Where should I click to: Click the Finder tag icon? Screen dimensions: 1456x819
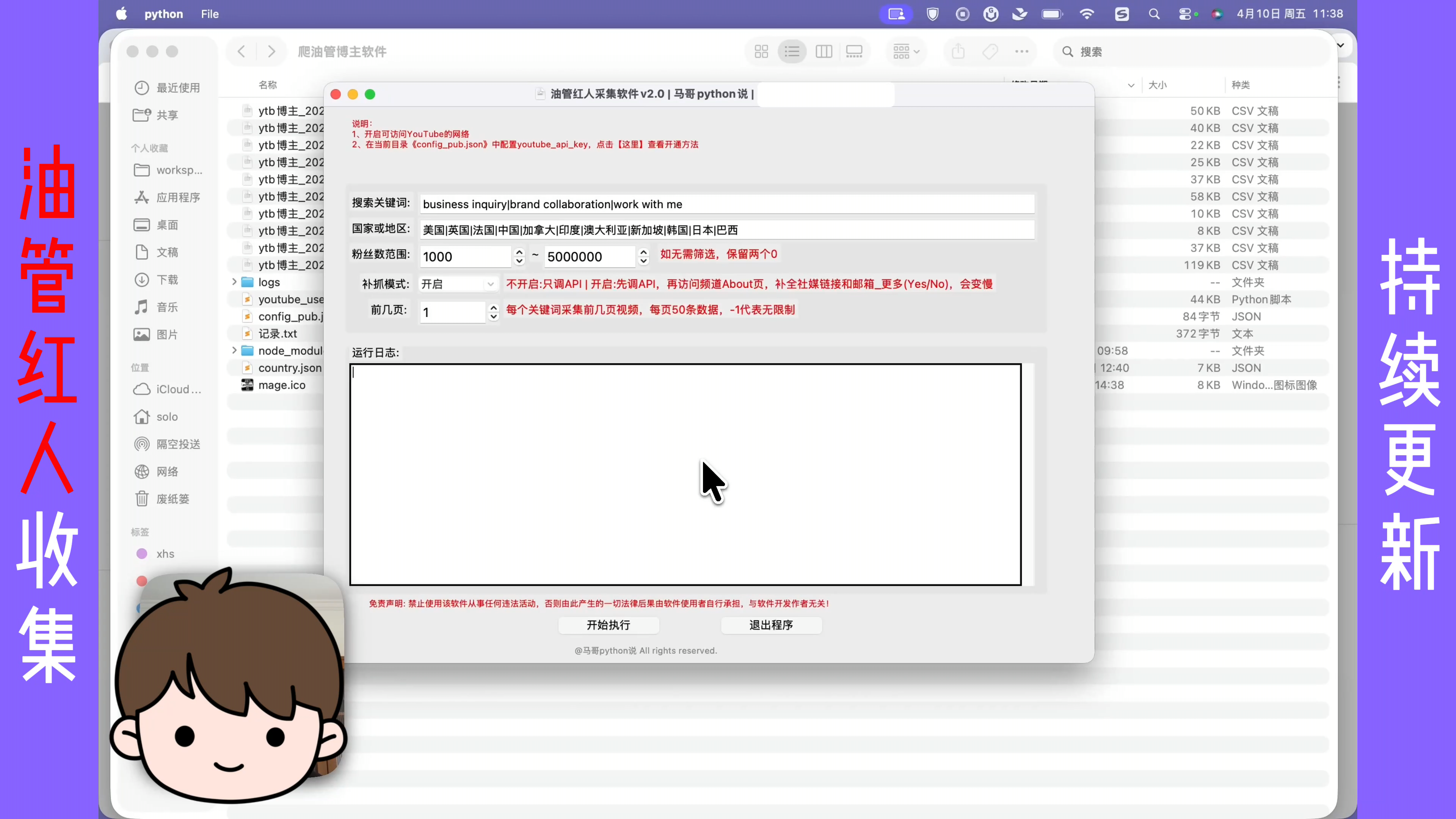(990, 52)
